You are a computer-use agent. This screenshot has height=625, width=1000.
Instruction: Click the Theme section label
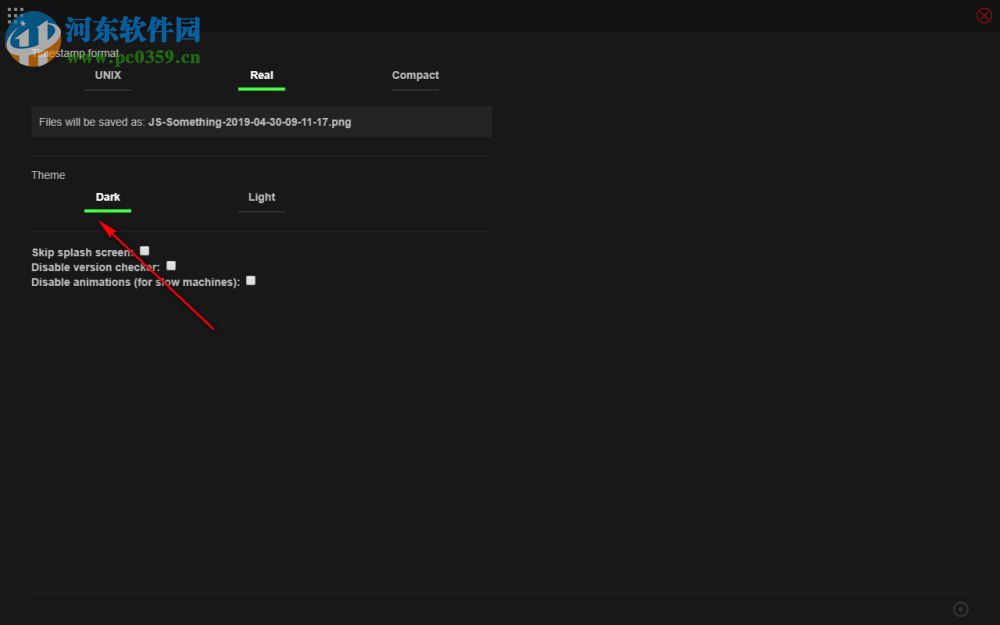point(48,175)
